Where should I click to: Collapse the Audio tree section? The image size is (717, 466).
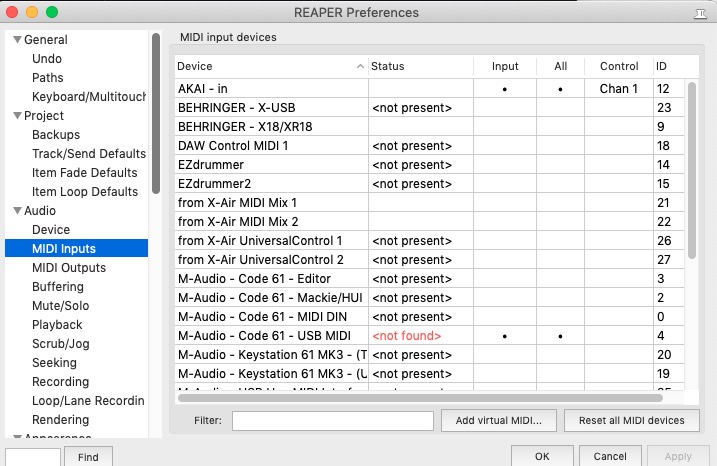14,211
